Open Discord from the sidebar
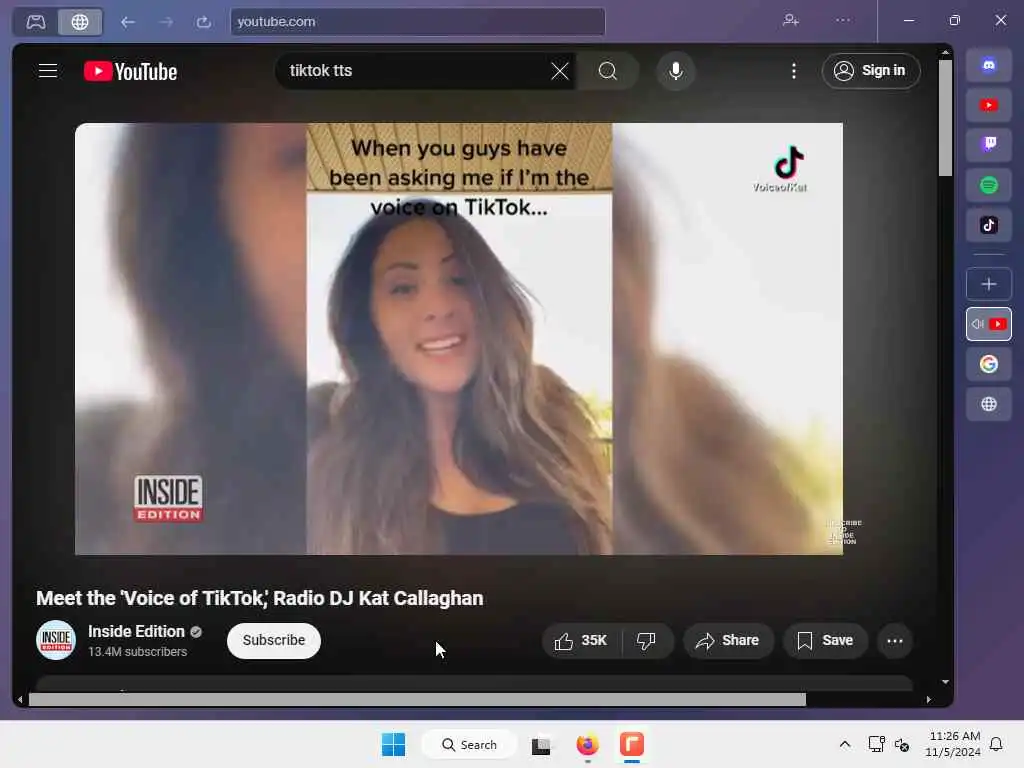Image resolution: width=1024 pixels, height=768 pixels. click(989, 65)
